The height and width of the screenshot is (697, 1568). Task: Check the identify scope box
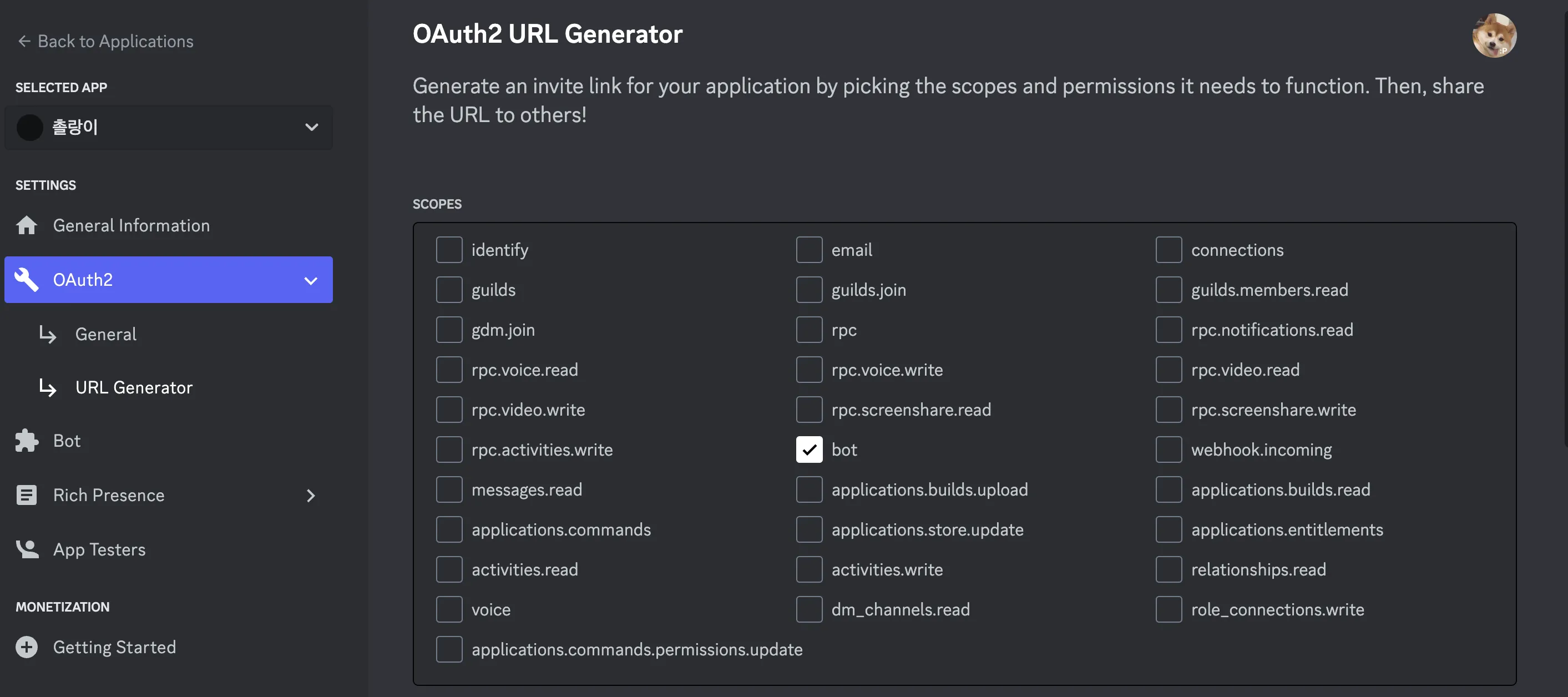(x=449, y=250)
